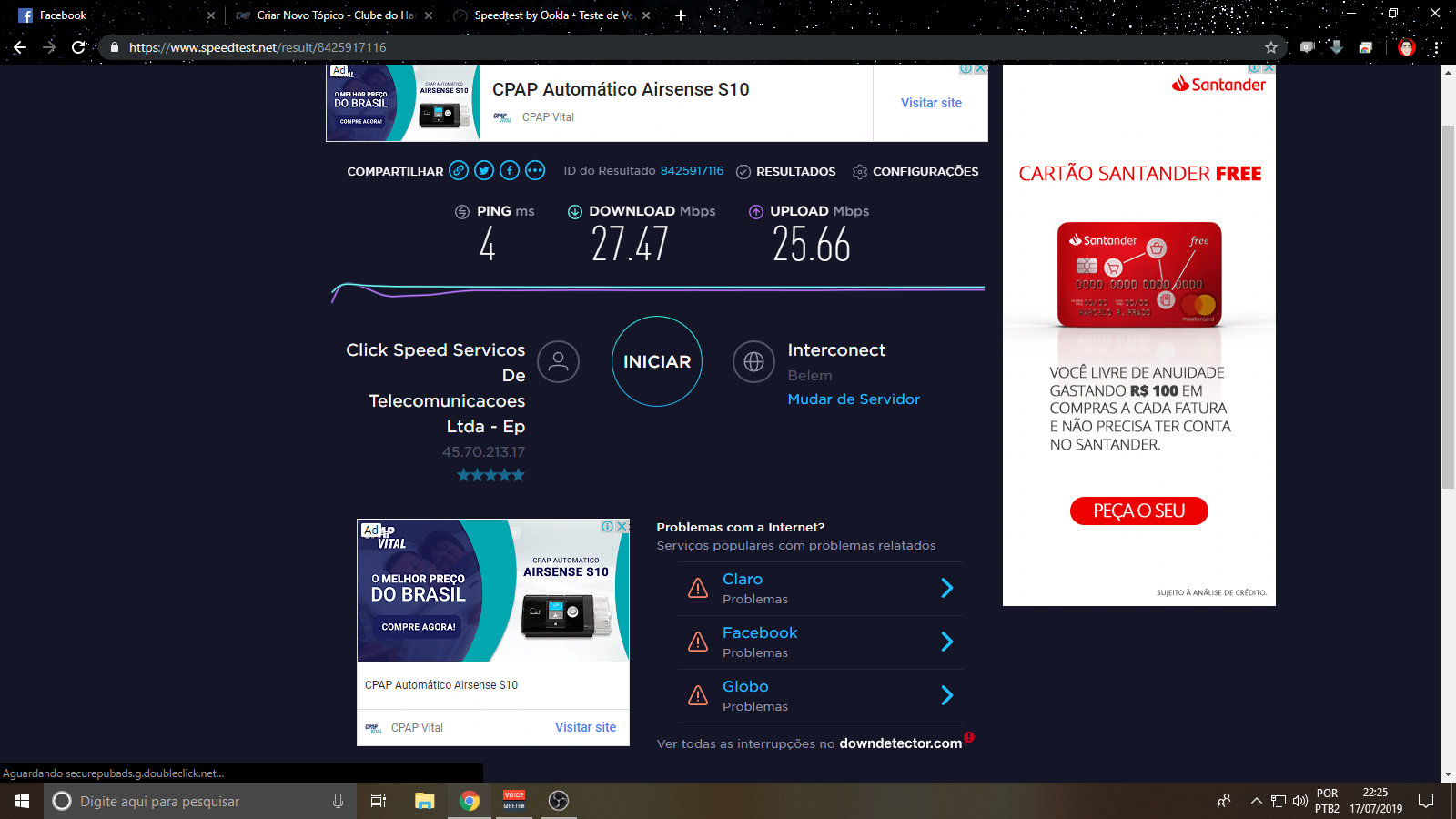
Task: Click the Mudar de Servidor link
Action: click(854, 399)
